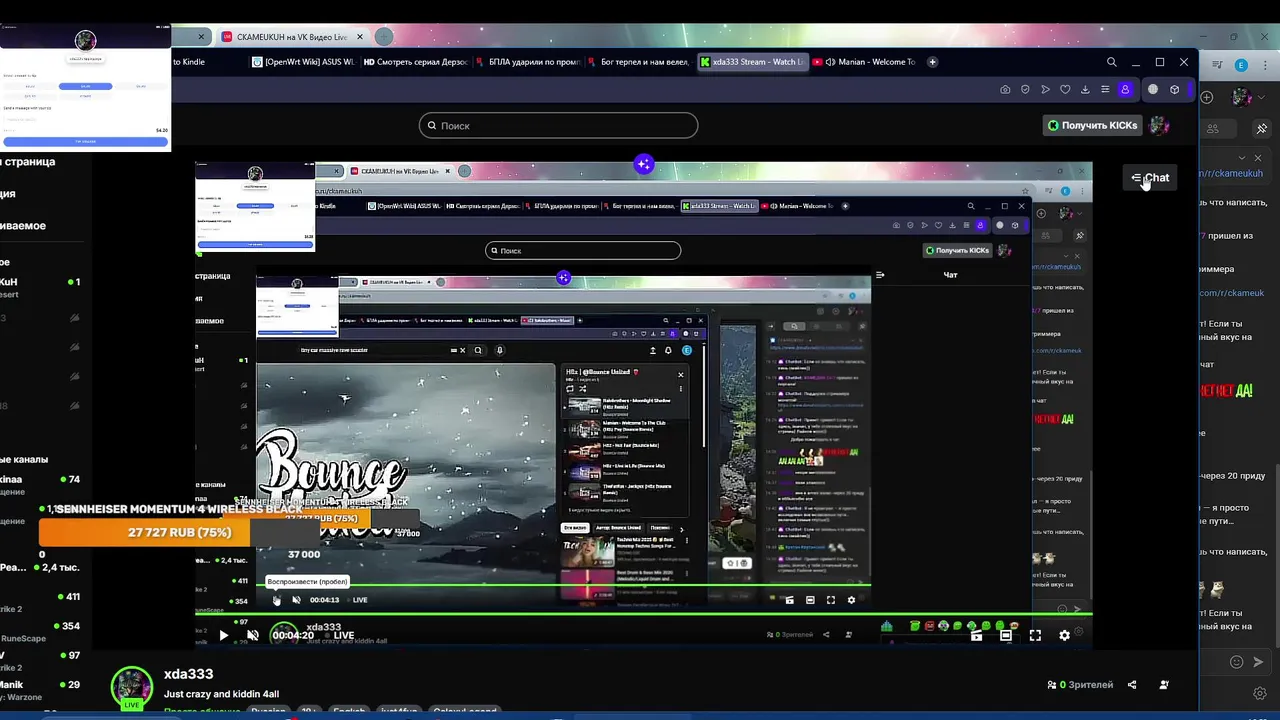
Task: Click the heart bookmark icon in address bar
Action: [x=1065, y=89]
